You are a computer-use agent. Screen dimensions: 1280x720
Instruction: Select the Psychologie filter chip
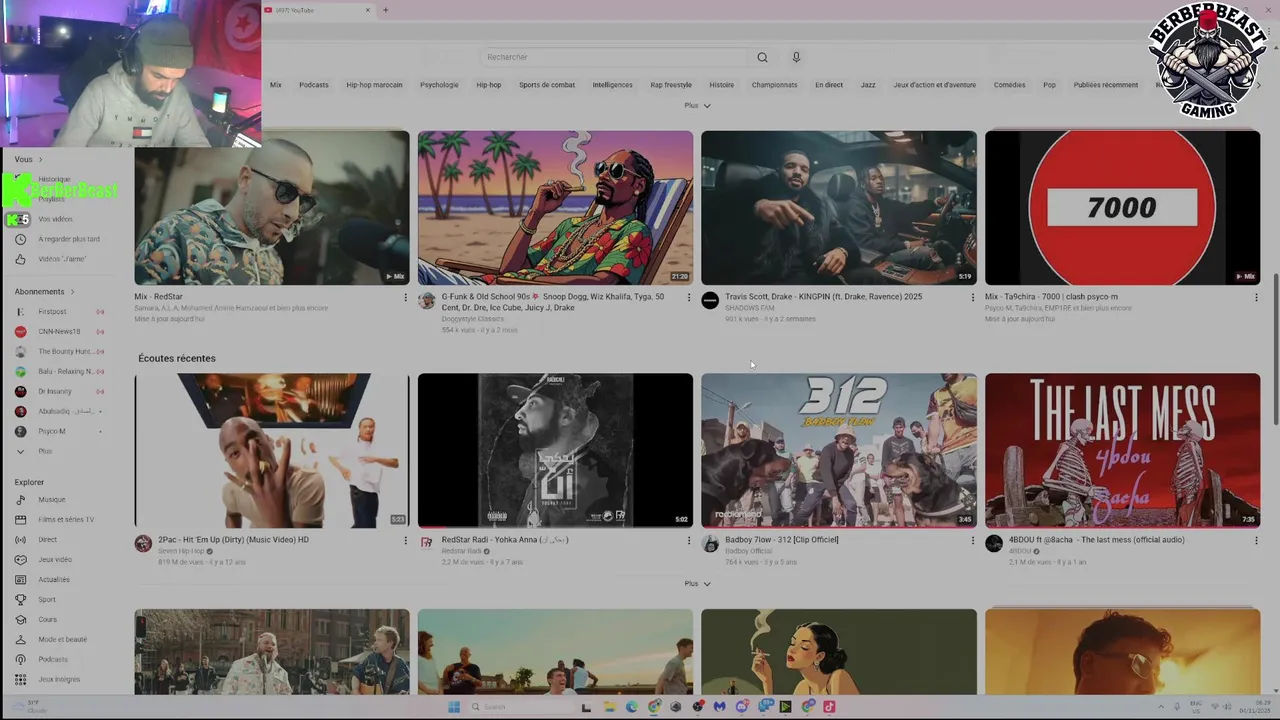(439, 85)
